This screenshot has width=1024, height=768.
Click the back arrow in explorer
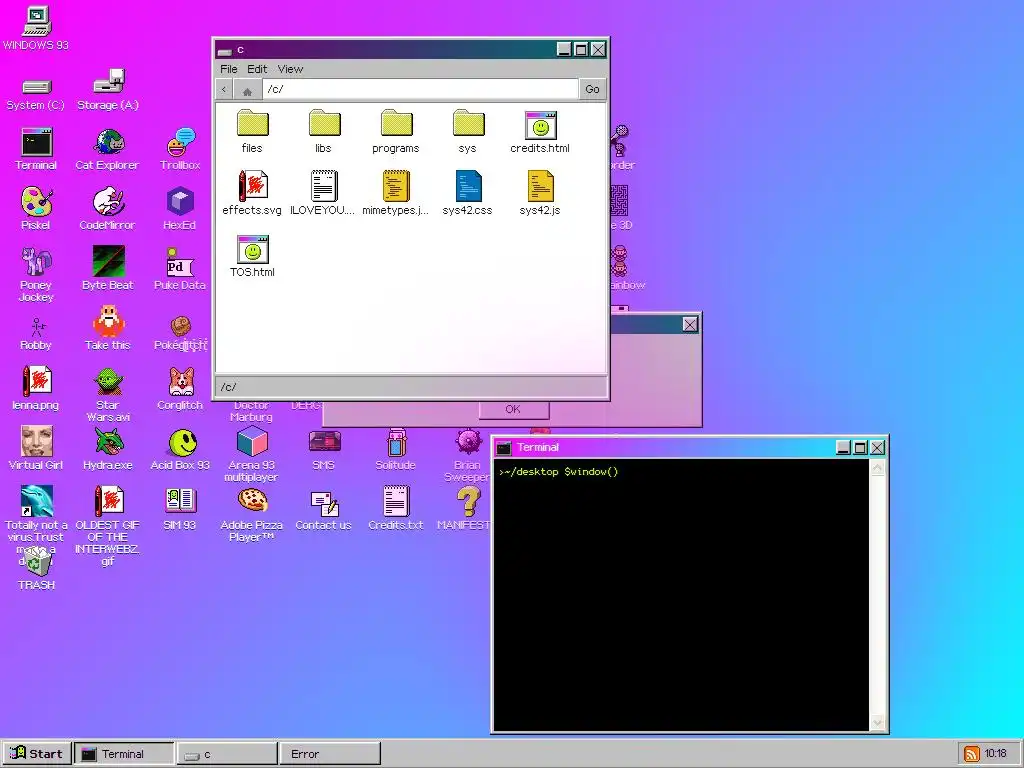pos(224,89)
